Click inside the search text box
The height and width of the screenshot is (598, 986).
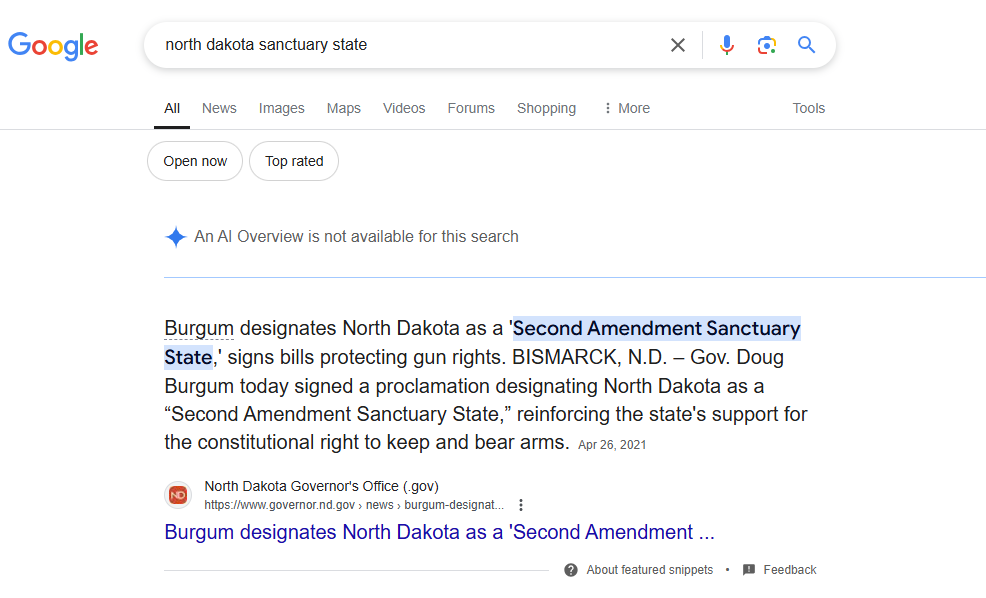(409, 45)
